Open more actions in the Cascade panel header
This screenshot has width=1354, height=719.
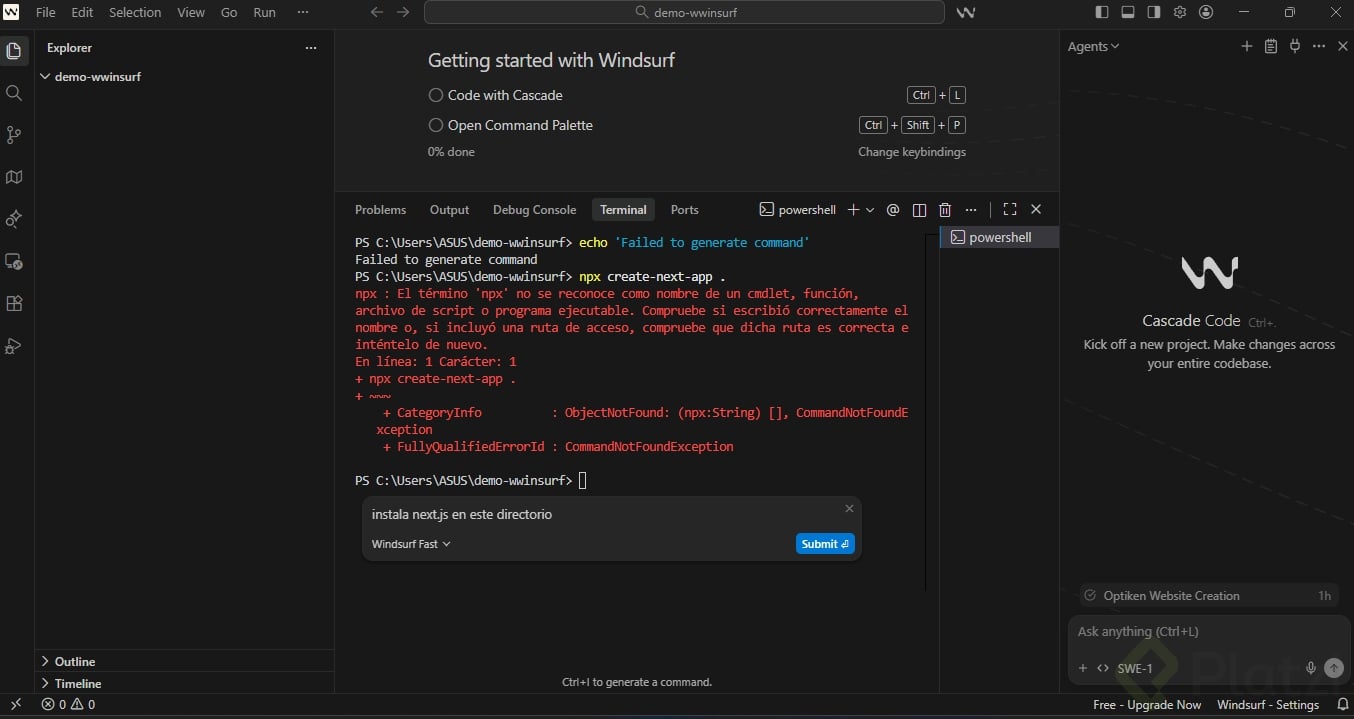click(x=1319, y=47)
